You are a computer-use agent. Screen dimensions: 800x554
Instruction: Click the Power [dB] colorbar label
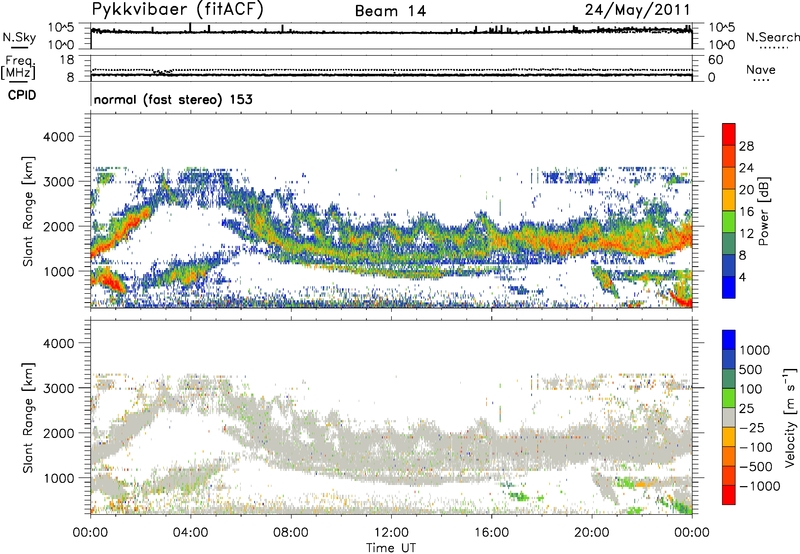764,211
